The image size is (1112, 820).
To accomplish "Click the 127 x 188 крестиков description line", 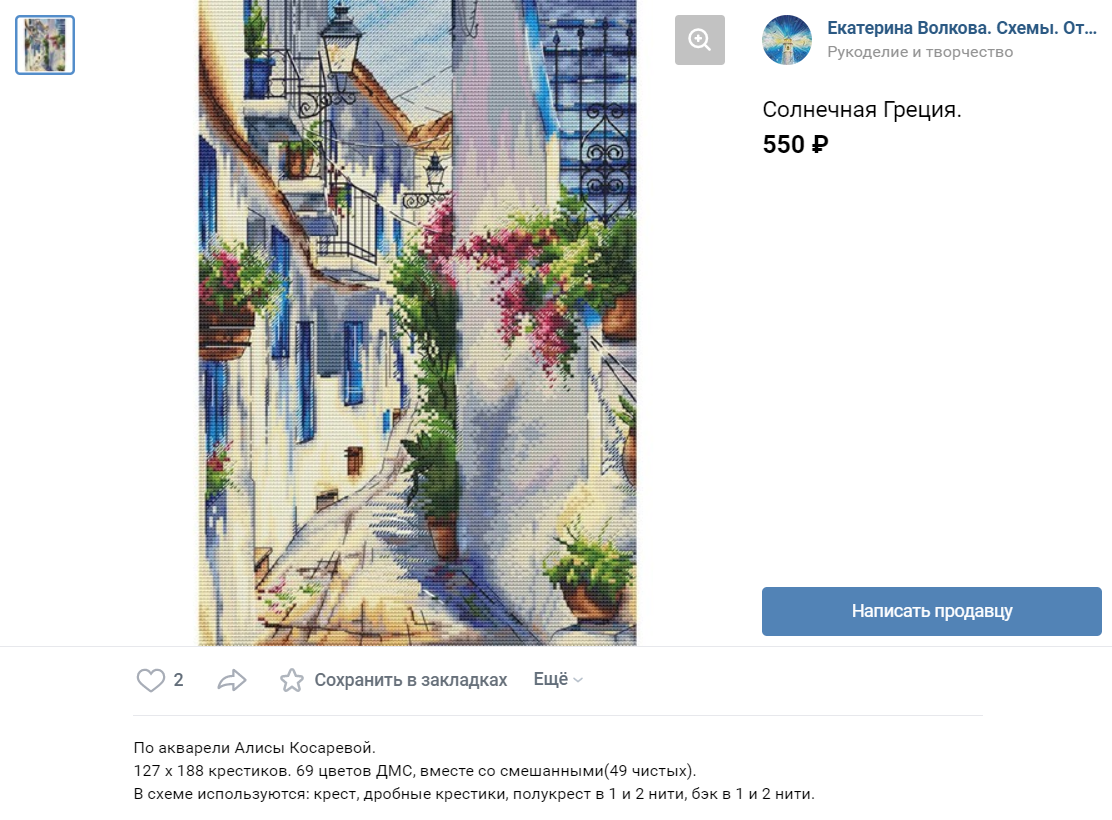I will (415, 770).
